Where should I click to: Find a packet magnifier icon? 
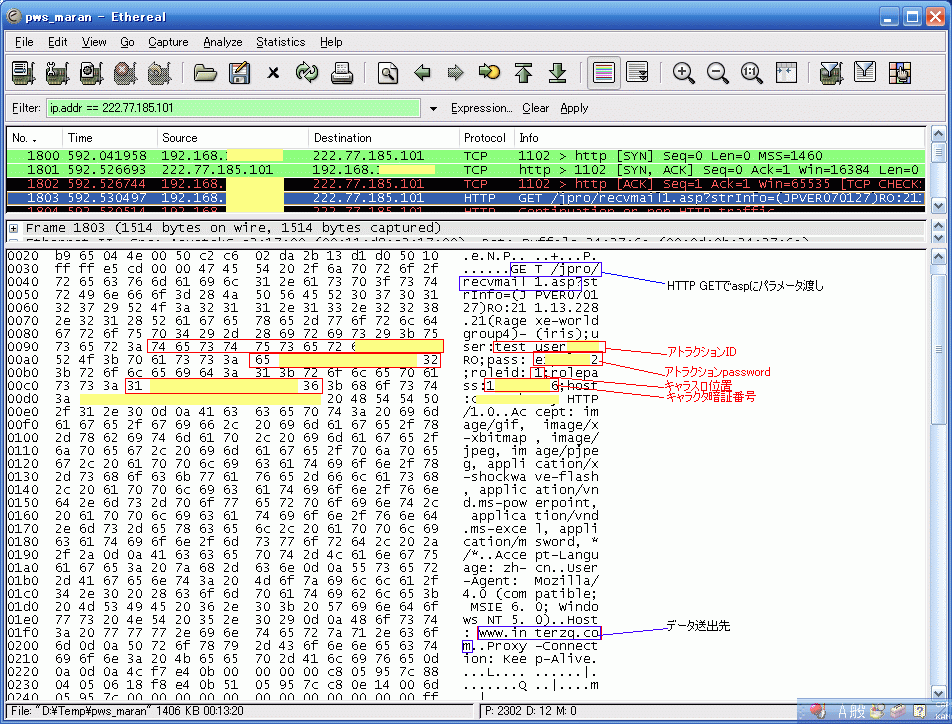tap(387, 73)
